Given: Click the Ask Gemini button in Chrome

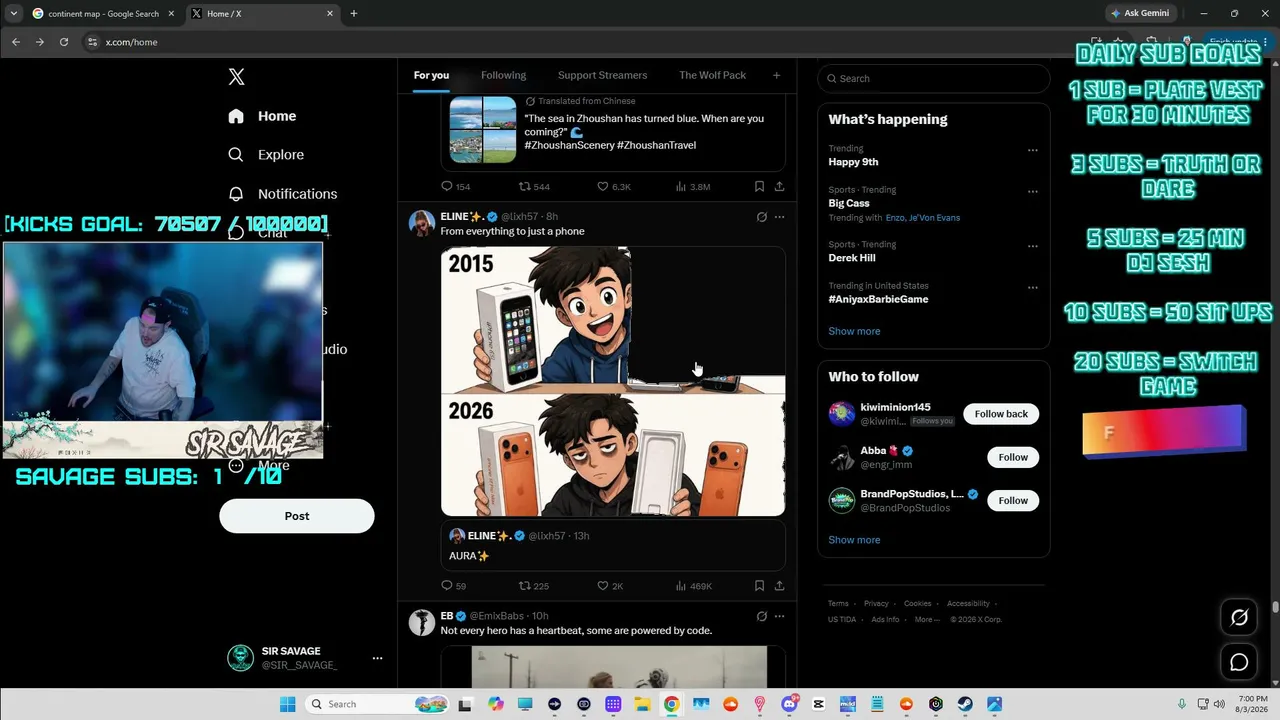Looking at the screenshot, I should tap(1139, 13).
